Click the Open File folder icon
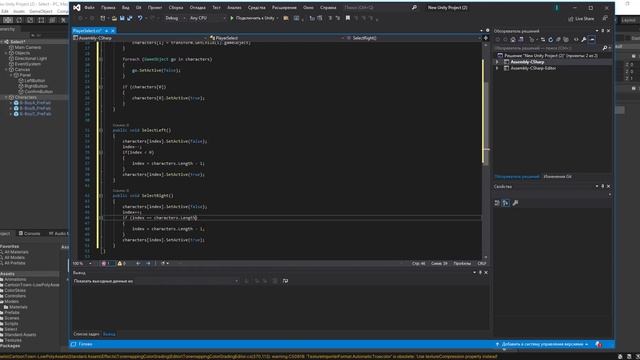 [x=114, y=18]
